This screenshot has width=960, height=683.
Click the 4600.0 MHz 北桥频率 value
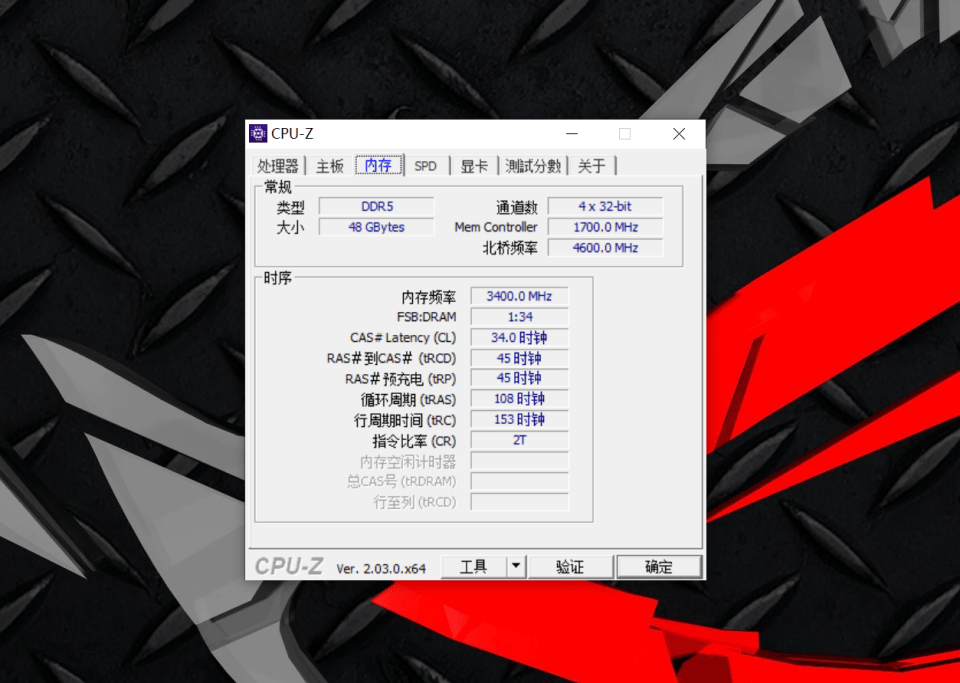pyautogui.click(x=605, y=248)
